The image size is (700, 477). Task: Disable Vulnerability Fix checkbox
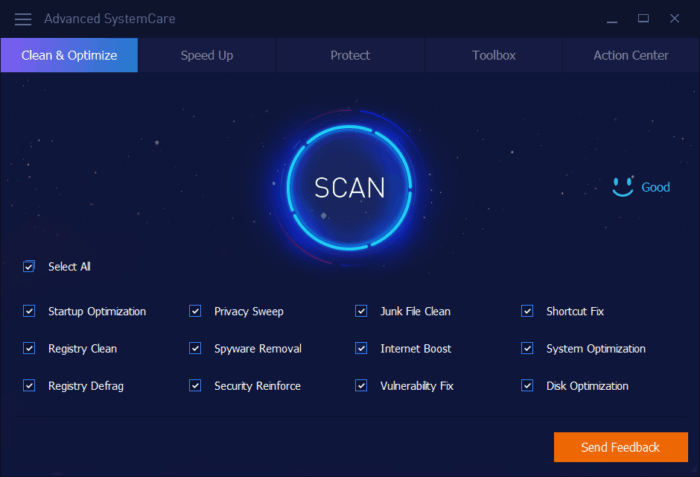click(361, 385)
